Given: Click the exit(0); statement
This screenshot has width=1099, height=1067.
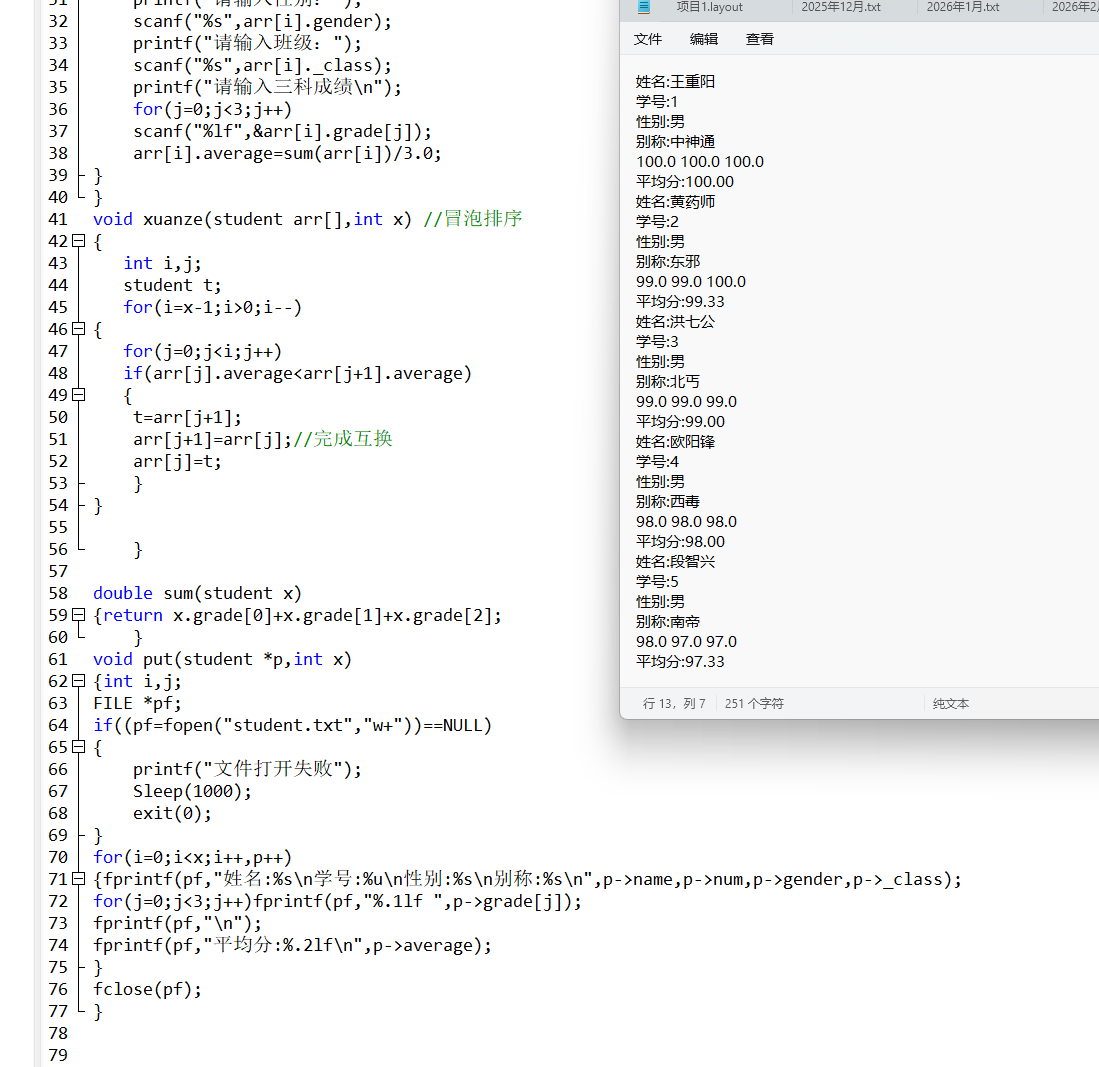Looking at the screenshot, I should (172, 813).
